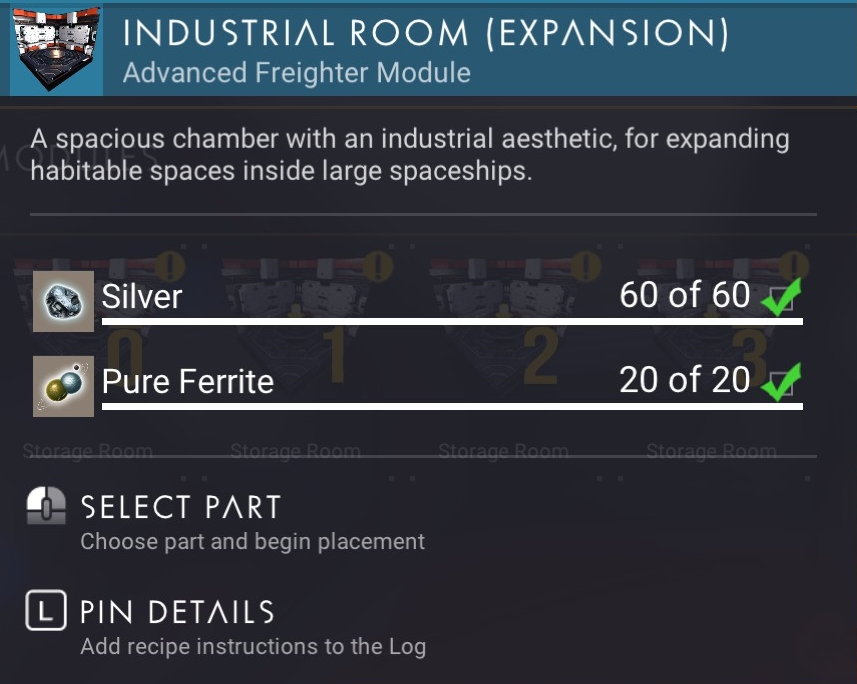Click 'Add recipe instructions to the Log' text
This screenshot has width=857, height=684.
point(253,647)
